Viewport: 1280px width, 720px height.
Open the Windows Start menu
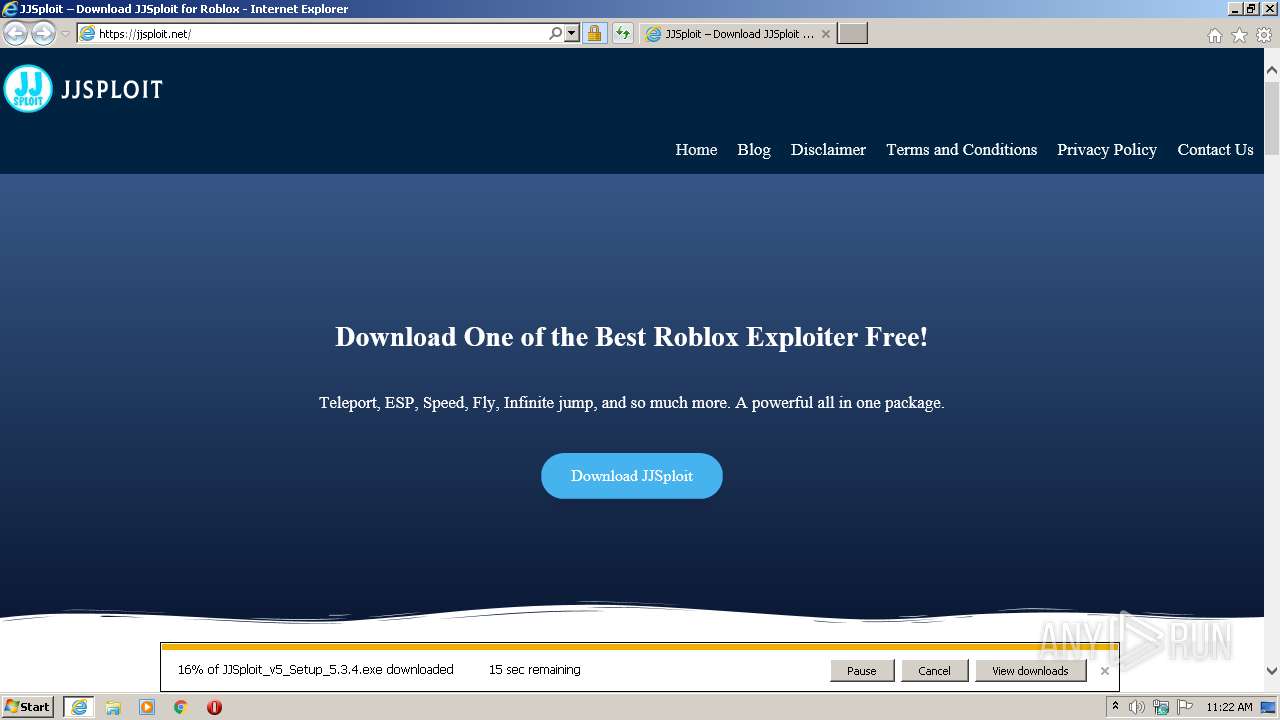[x=28, y=707]
